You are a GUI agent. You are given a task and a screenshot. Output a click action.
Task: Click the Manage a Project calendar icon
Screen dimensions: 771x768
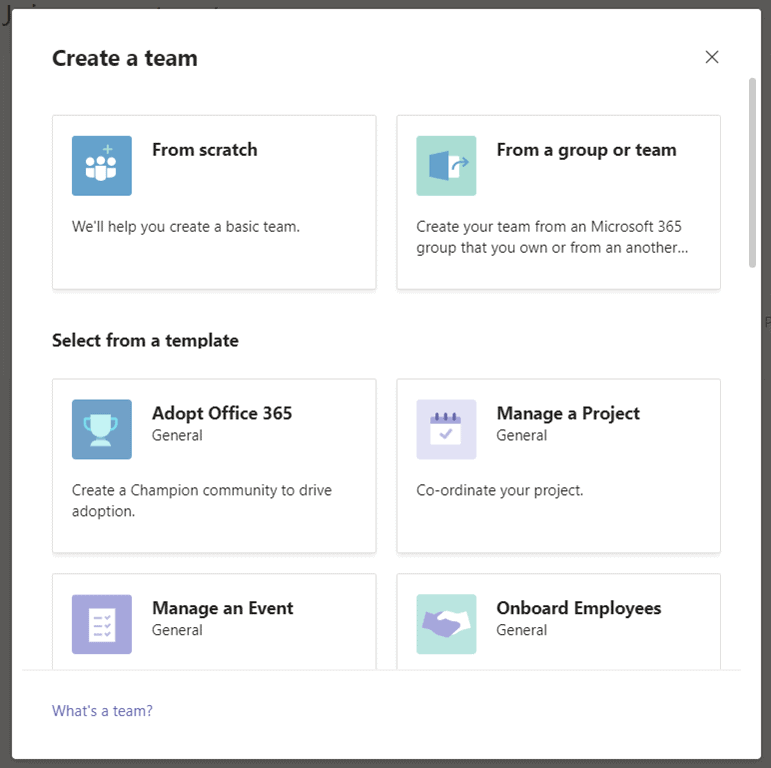446,429
